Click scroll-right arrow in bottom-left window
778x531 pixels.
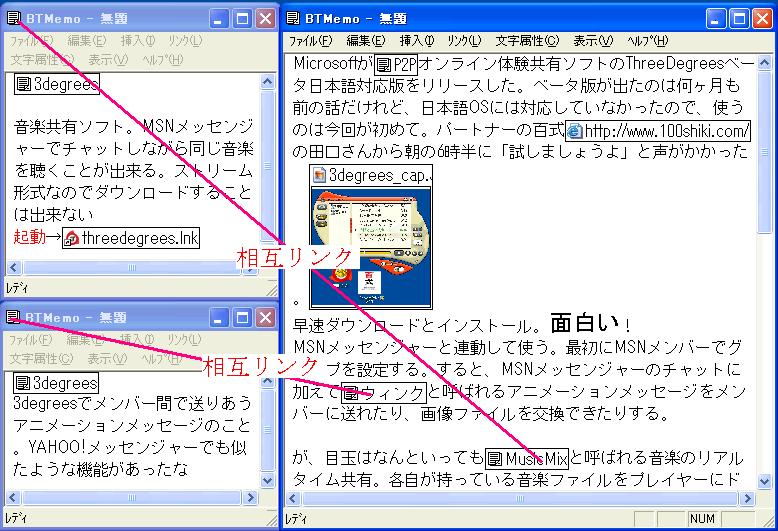click(251, 497)
